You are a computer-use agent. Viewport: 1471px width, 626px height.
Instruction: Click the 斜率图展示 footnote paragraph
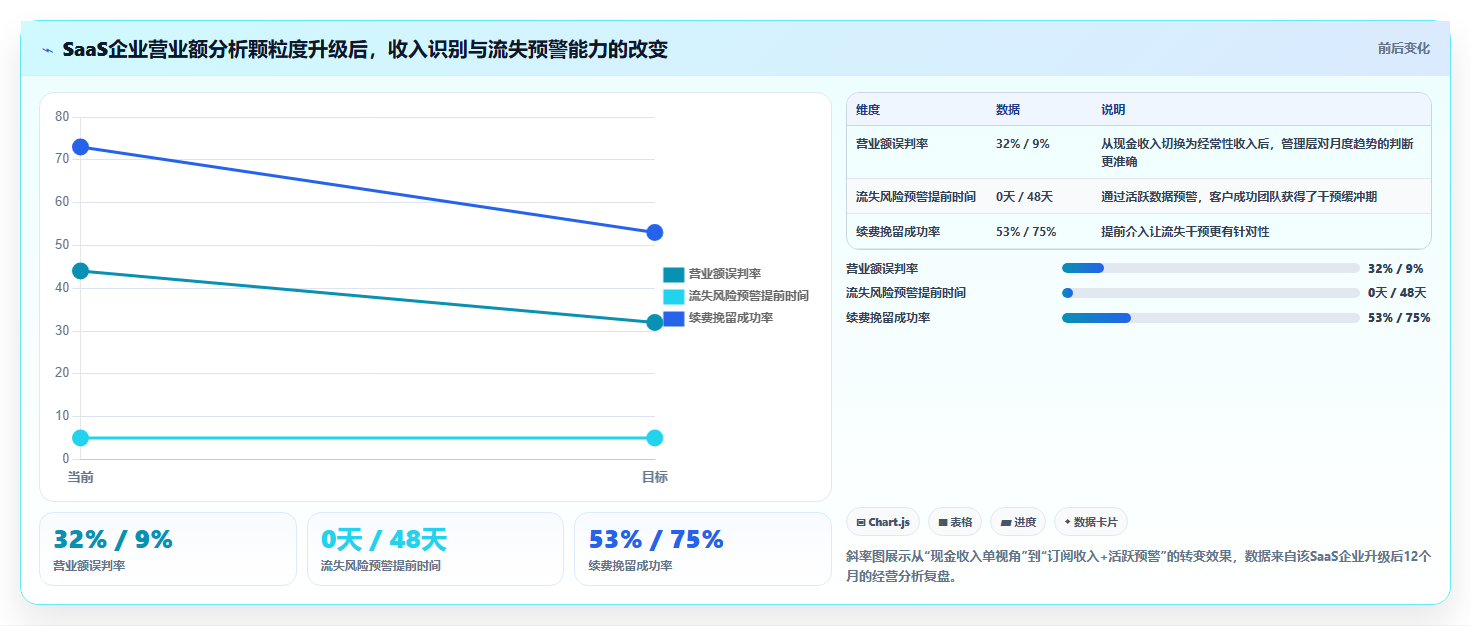pyautogui.click(x=1139, y=566)
